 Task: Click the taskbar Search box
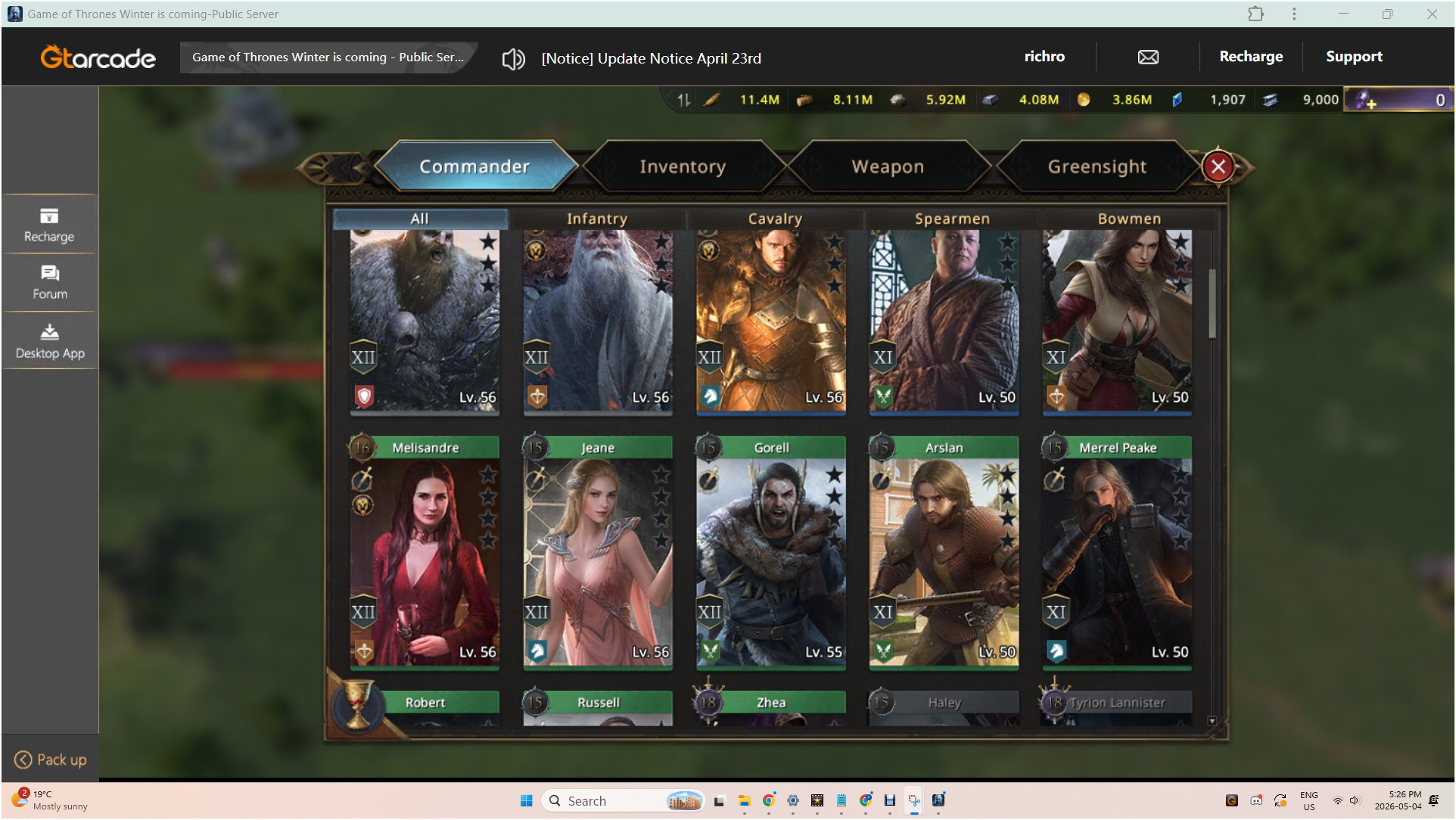point(623,800)
